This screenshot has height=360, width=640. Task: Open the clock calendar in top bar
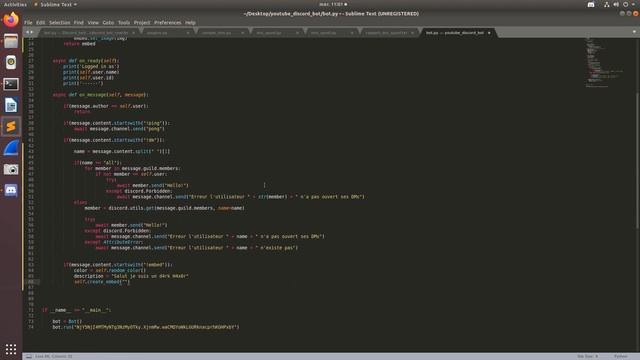pyautogui.click(x=333, y=4)
